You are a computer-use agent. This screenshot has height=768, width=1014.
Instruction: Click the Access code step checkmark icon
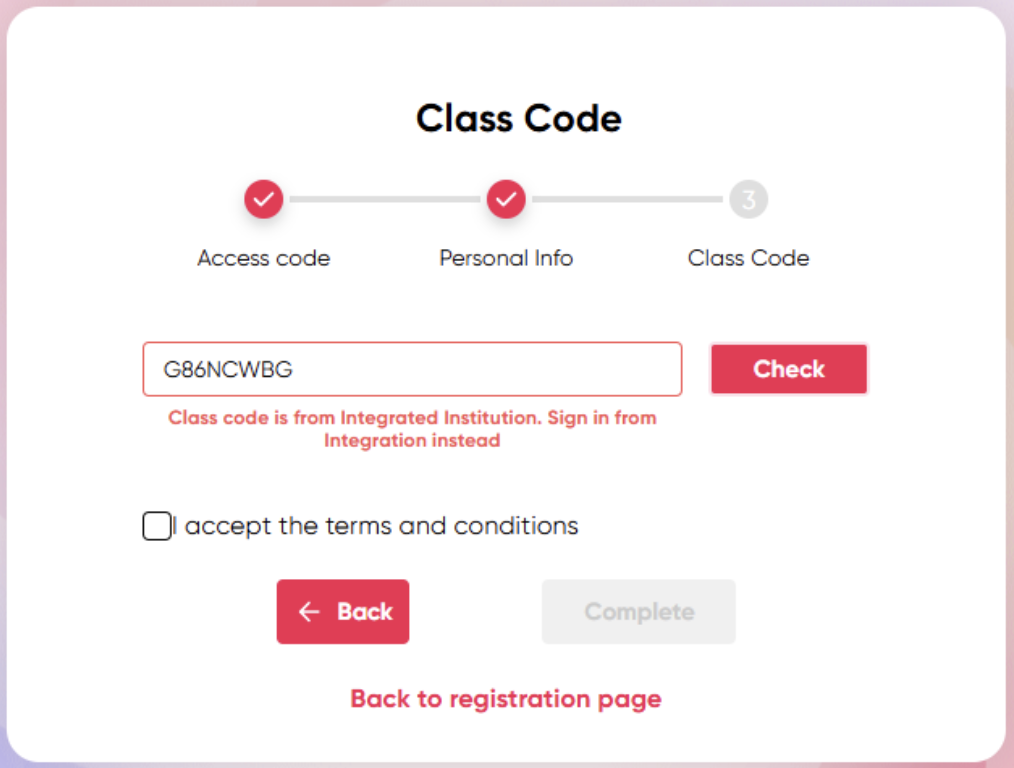(264, 200)
